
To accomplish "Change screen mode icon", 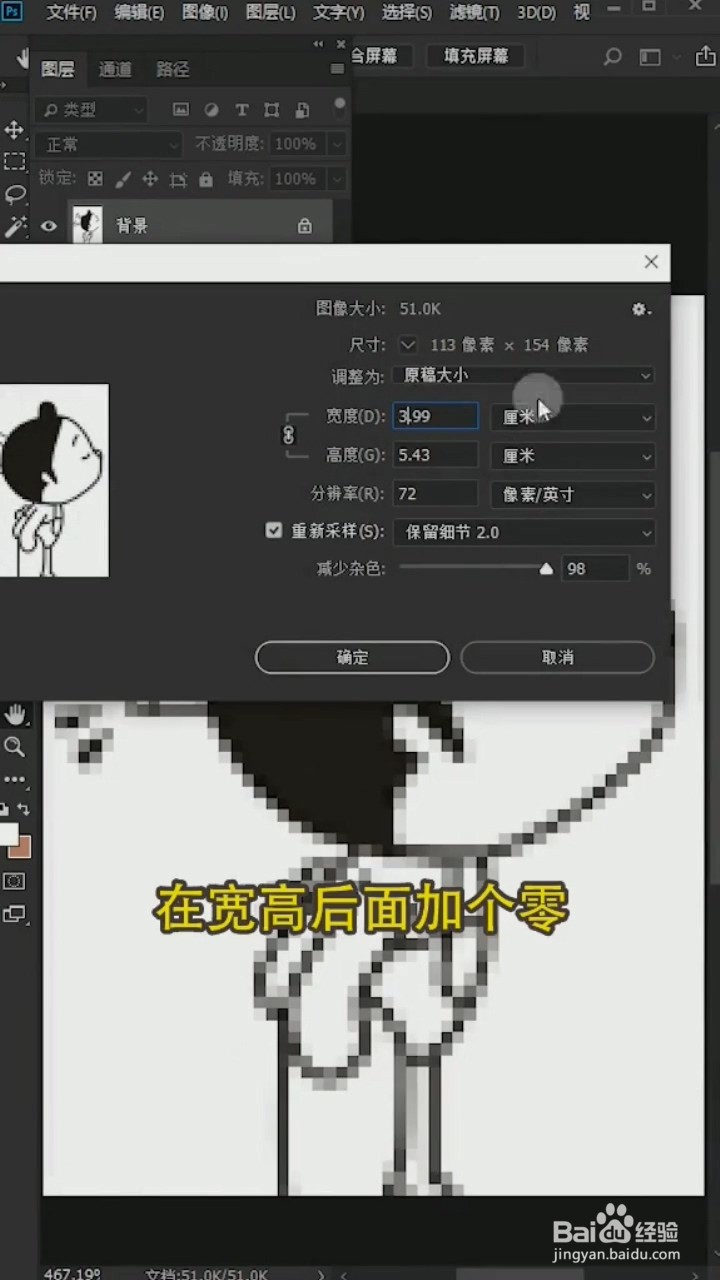I will point(14,913).
